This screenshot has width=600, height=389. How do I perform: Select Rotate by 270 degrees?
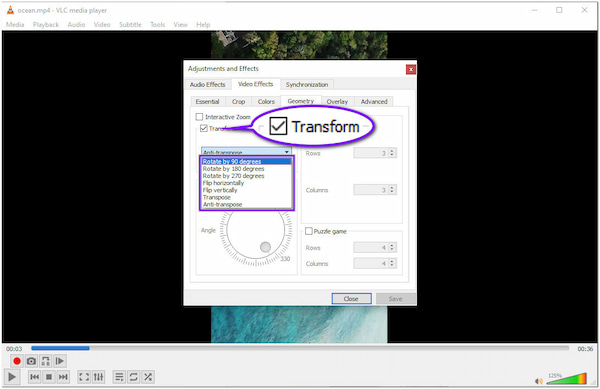pos(246,176)
